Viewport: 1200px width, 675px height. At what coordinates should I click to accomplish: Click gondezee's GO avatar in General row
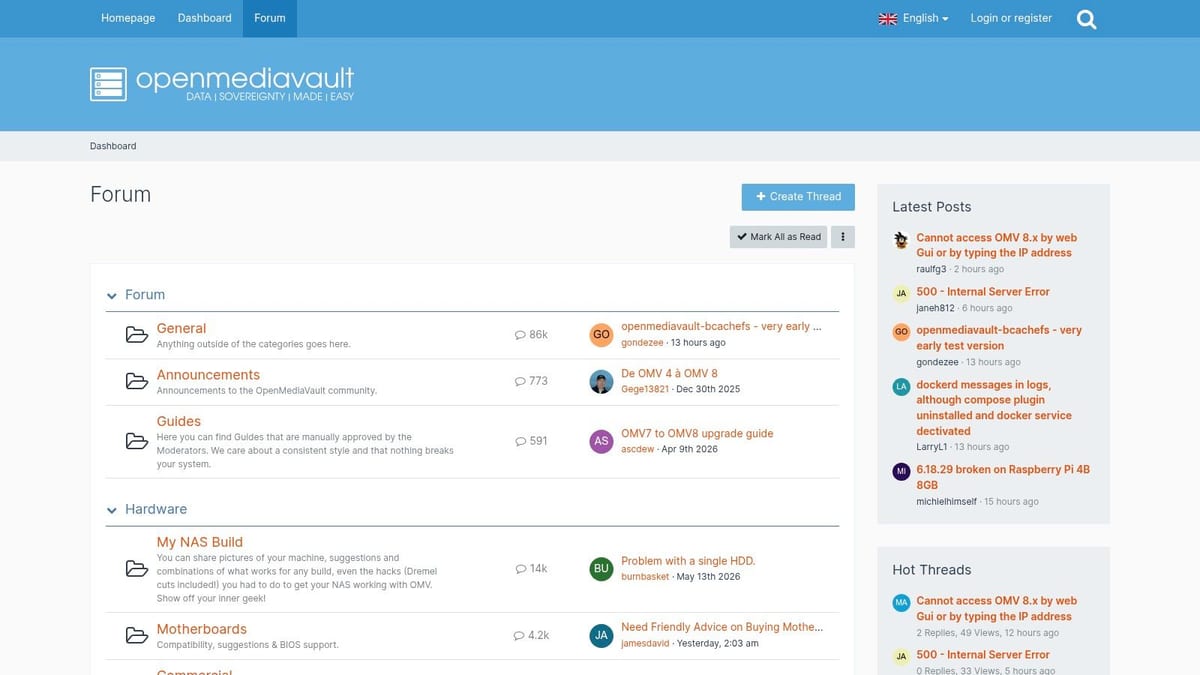(x=601, y=335)
